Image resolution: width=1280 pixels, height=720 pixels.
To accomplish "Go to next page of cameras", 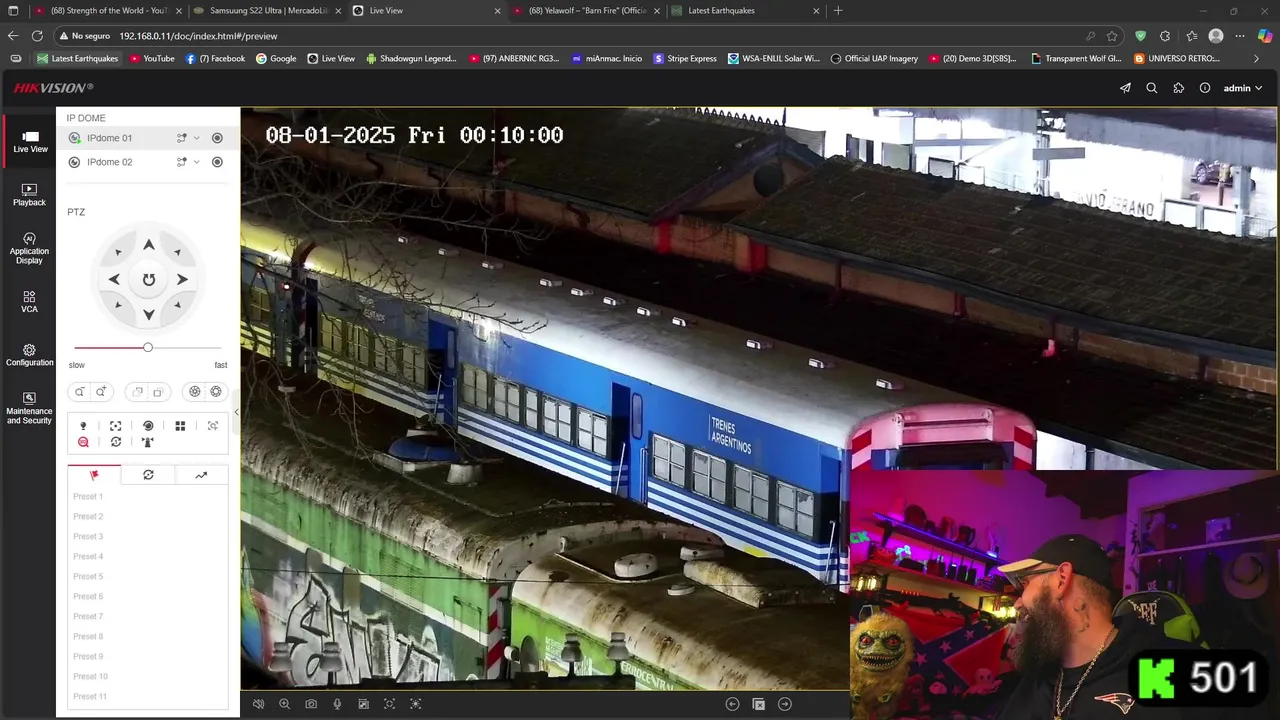I will pyautogui.click(x=785, y=704).
